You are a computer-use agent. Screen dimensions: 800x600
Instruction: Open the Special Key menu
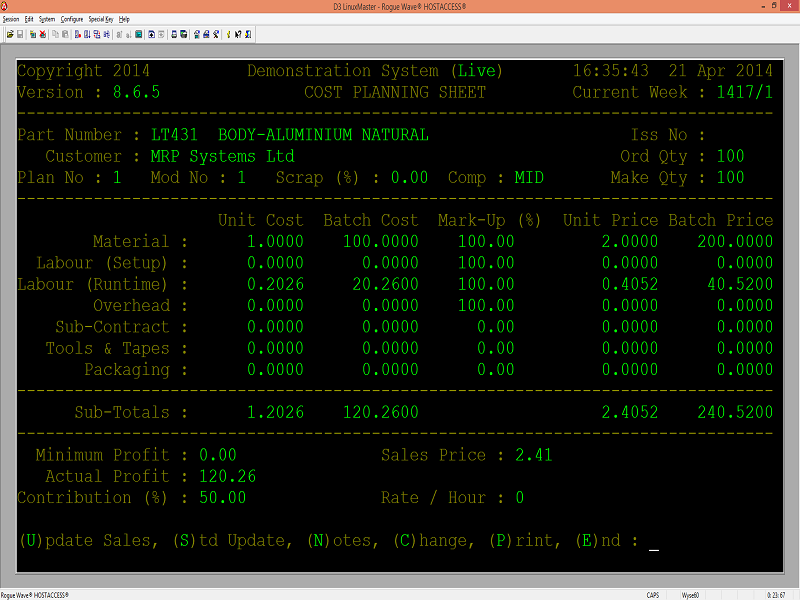(x=101, y=19)
